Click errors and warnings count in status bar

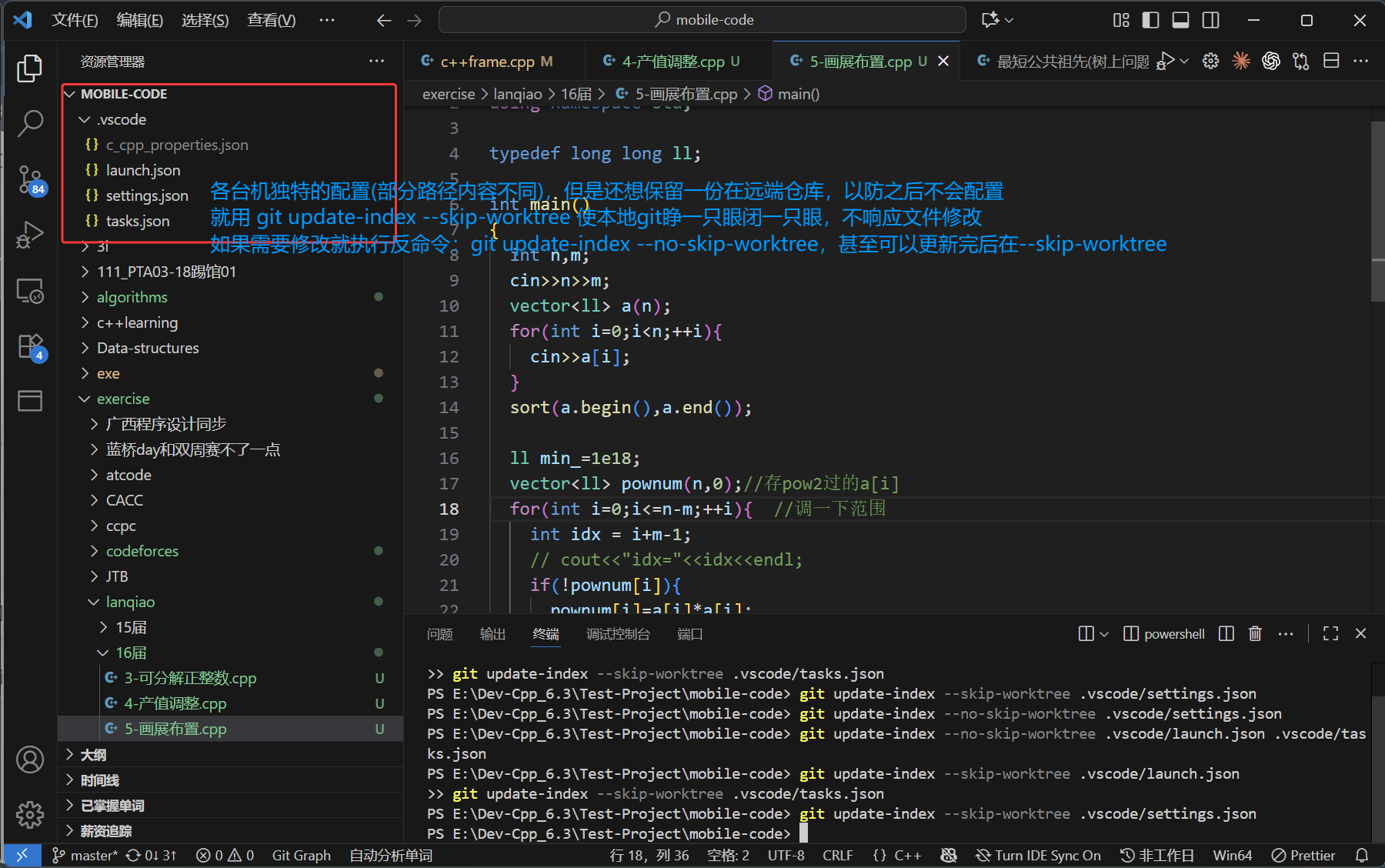(225, 855)
